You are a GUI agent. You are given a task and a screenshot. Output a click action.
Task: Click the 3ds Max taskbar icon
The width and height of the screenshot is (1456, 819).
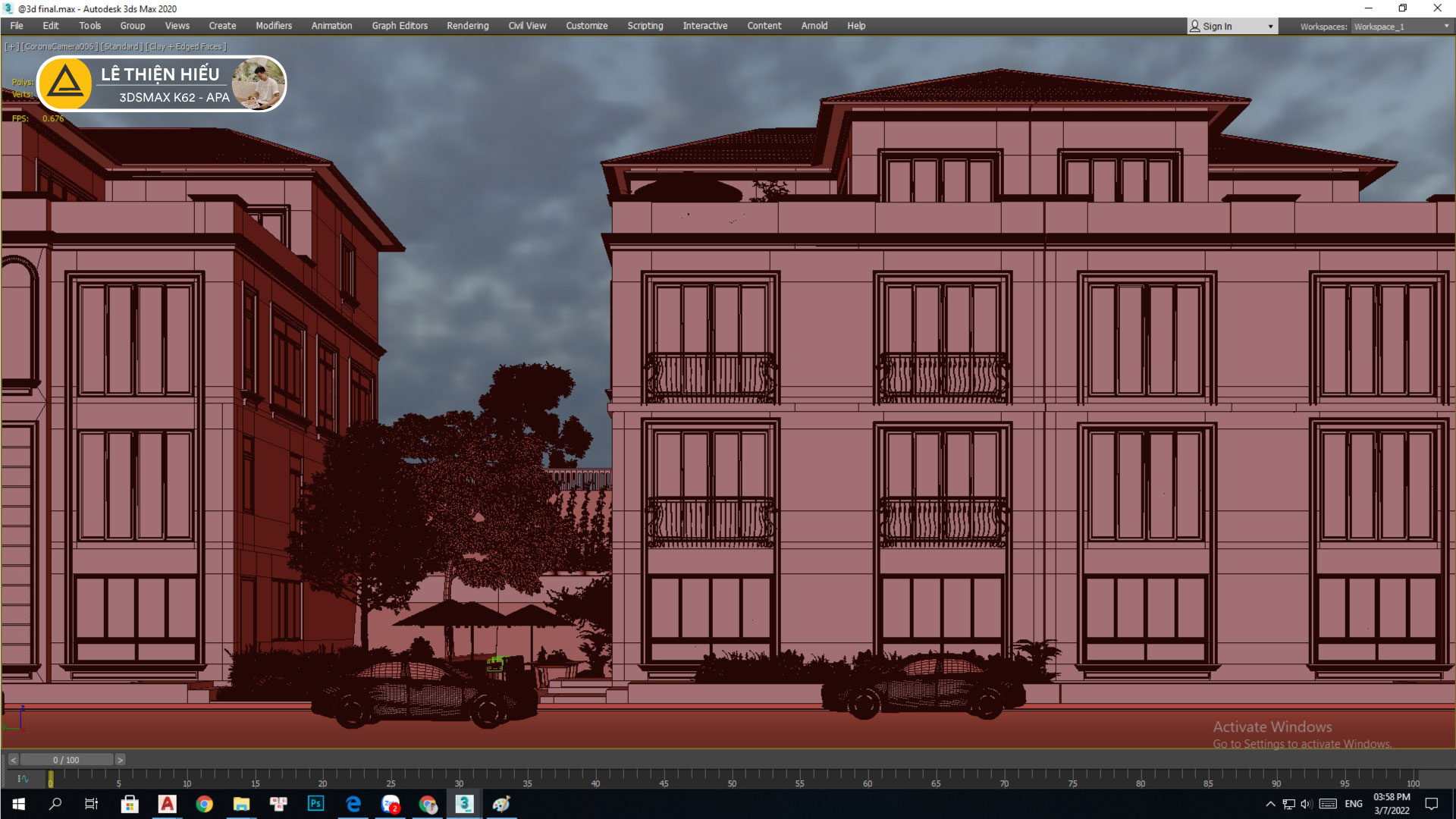(x=464, y=804)
